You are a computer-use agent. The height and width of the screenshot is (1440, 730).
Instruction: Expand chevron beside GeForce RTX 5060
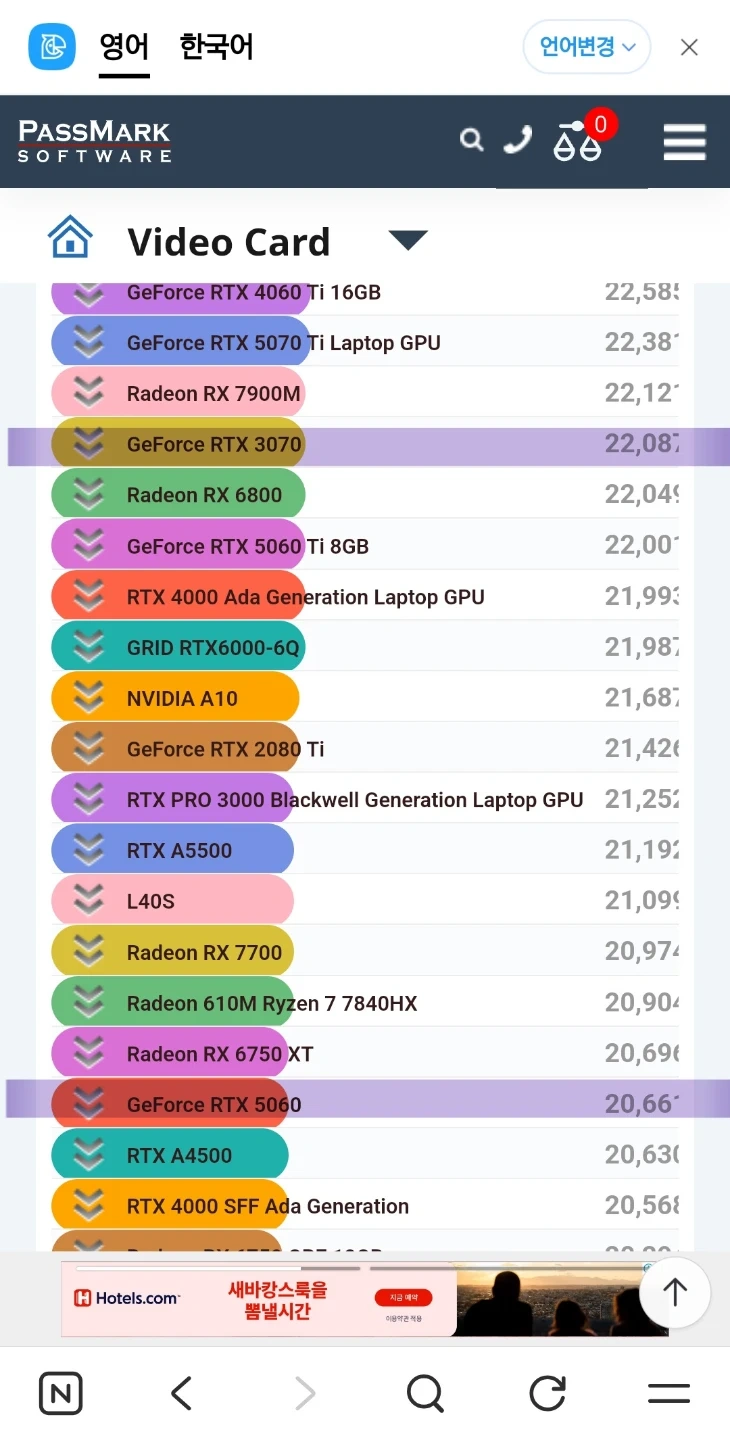(89, 1104)
